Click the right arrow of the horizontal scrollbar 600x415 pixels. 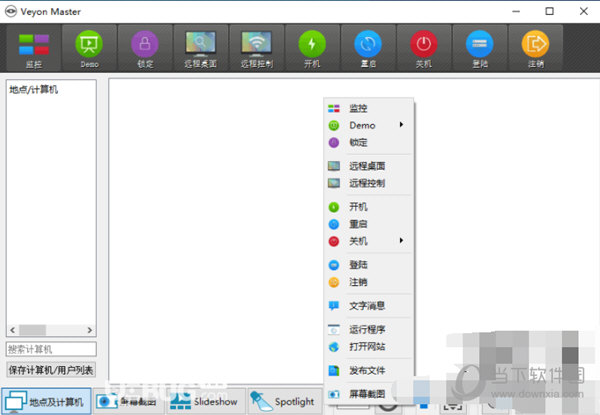coord(90,330)
